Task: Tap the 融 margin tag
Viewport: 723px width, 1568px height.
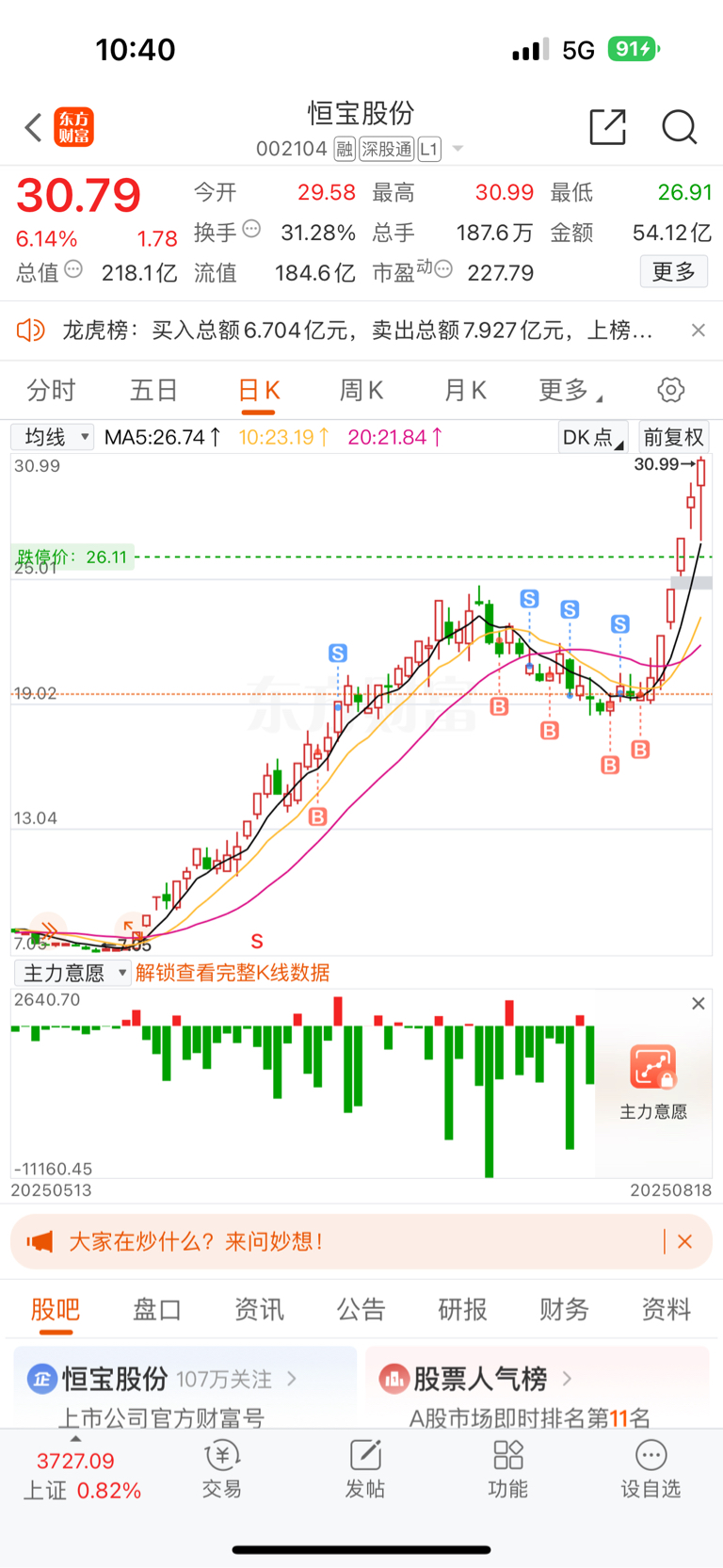Action: pyautogui.click(x=344, y=149)
